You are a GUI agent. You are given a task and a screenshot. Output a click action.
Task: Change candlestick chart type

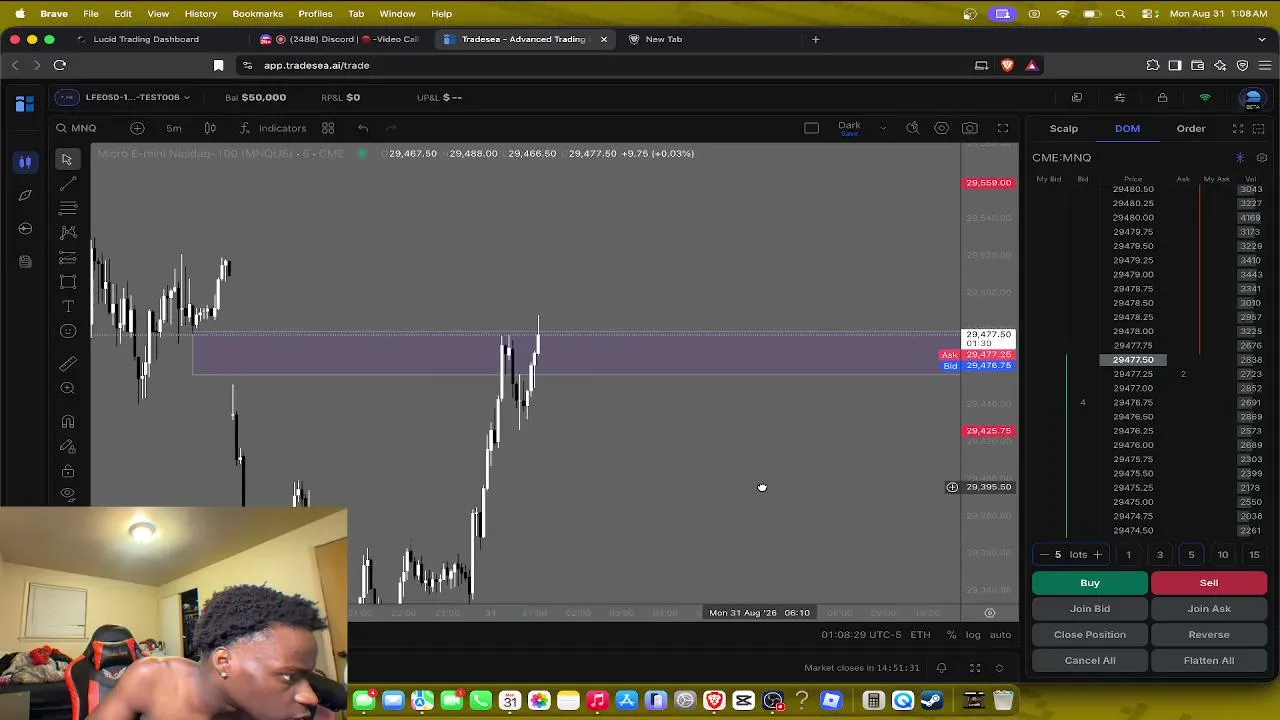tap(210, 128)
